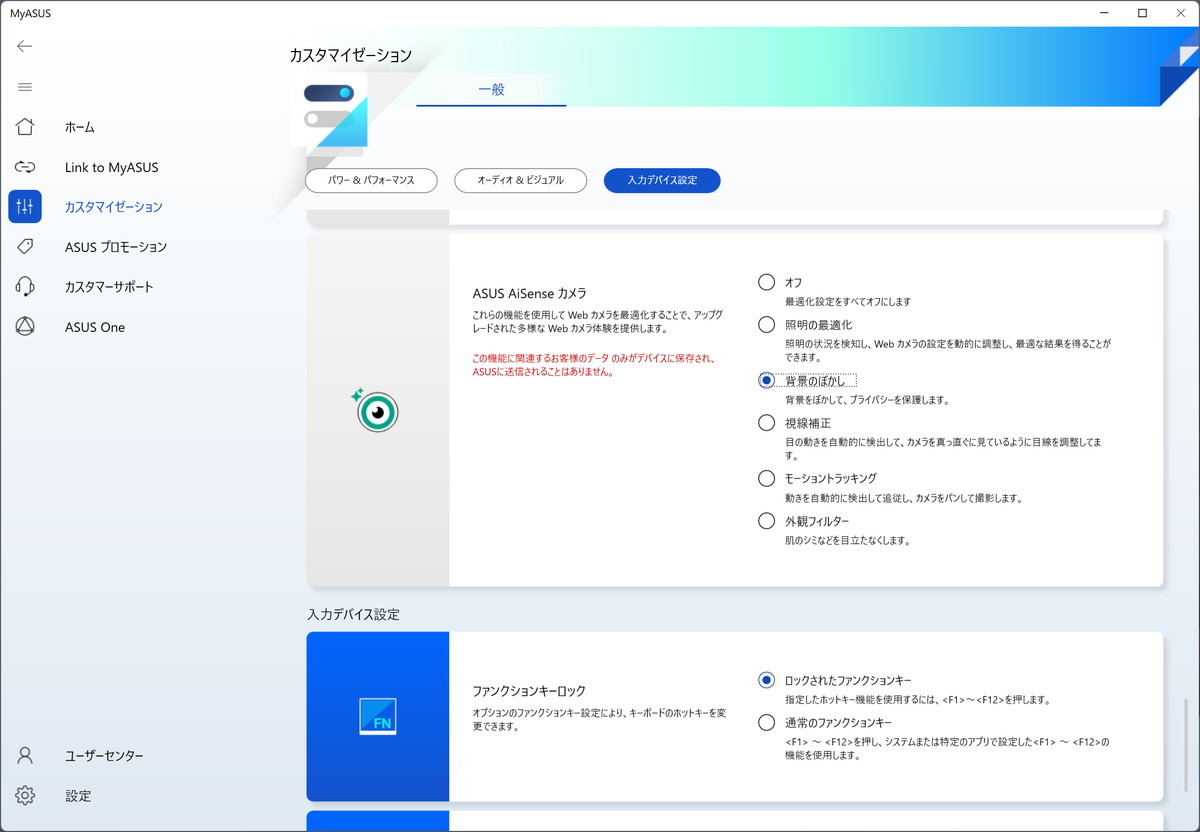The image size is (1200, 832).
Task: Click the Link to MyASUS chain icon
Action: point(25,167)
